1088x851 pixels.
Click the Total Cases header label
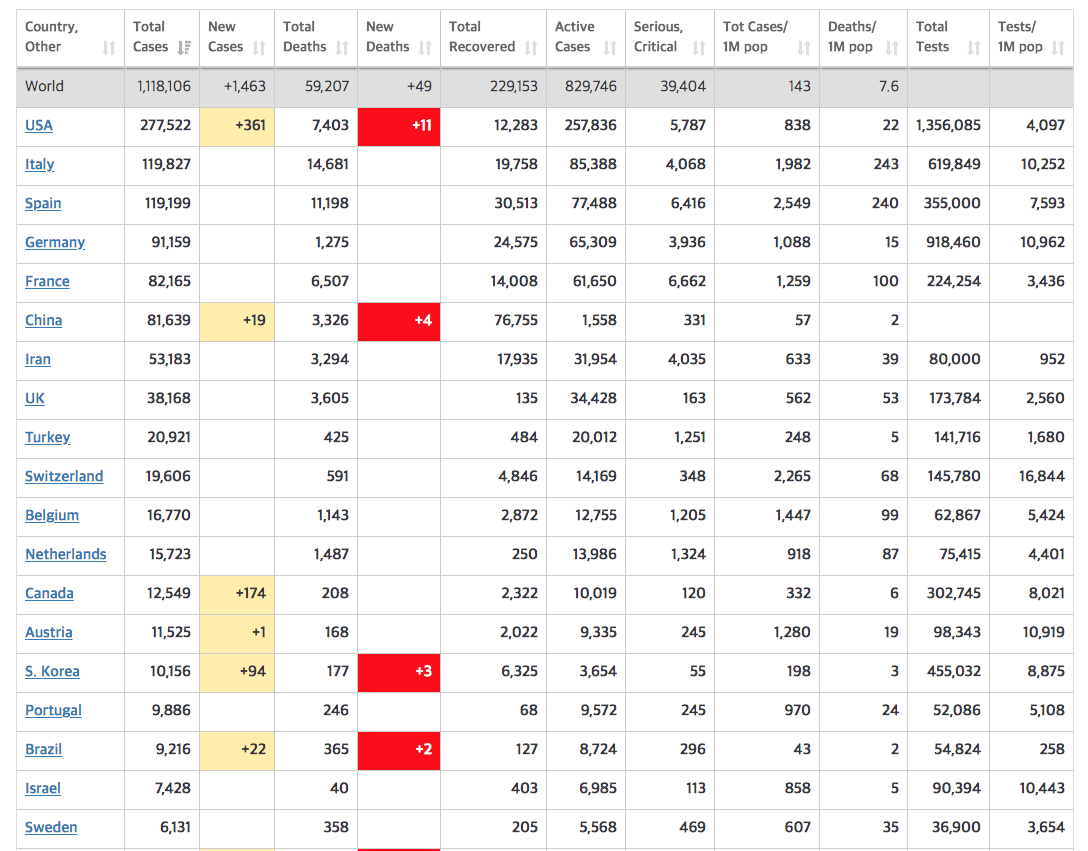(151, 37)
